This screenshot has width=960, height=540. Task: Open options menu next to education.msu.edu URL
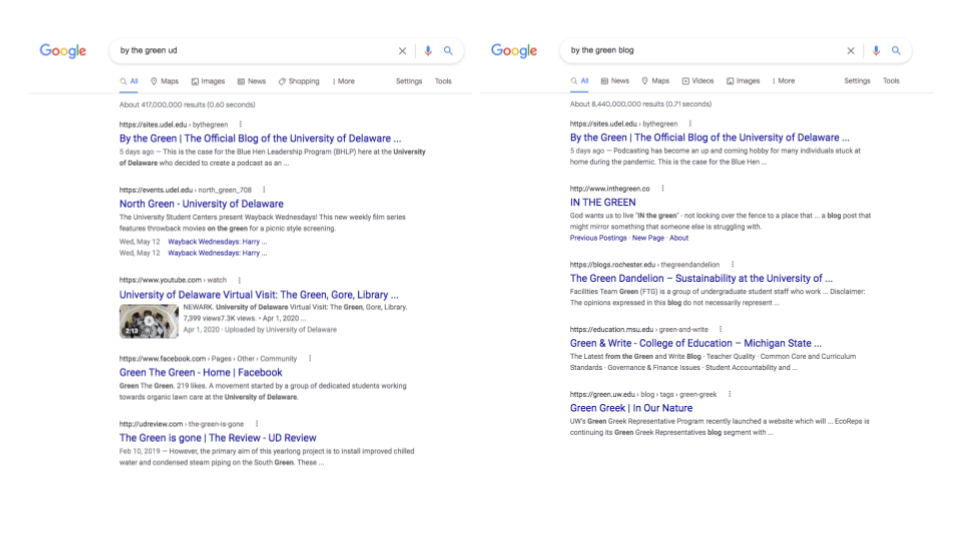(721, 329)
